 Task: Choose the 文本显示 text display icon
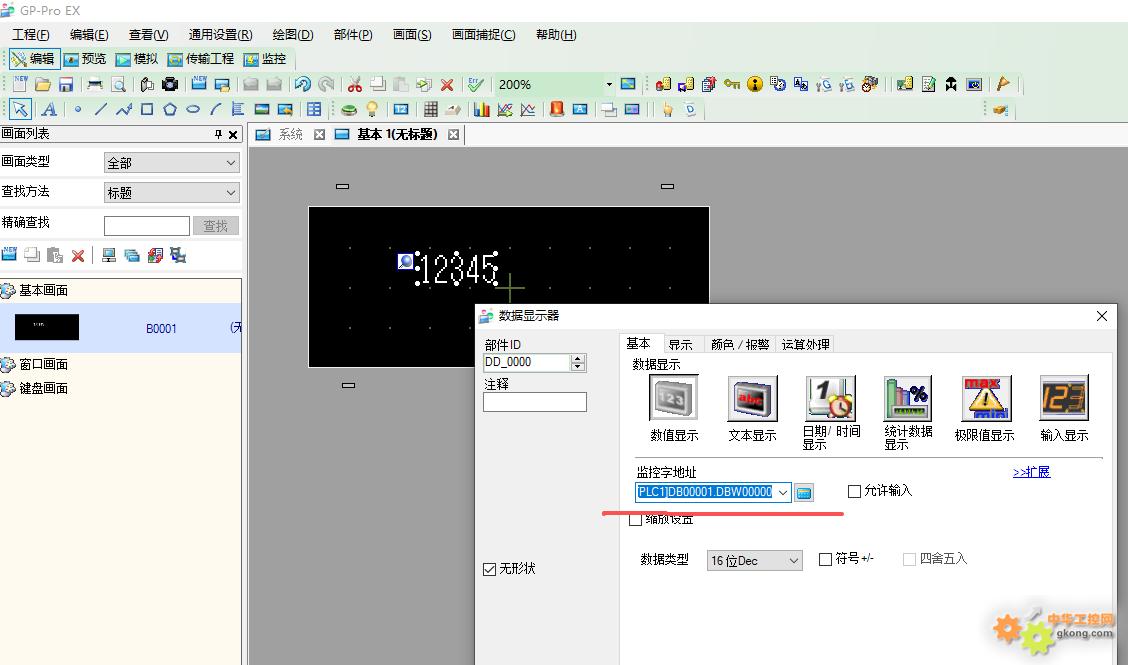[752, 399]
